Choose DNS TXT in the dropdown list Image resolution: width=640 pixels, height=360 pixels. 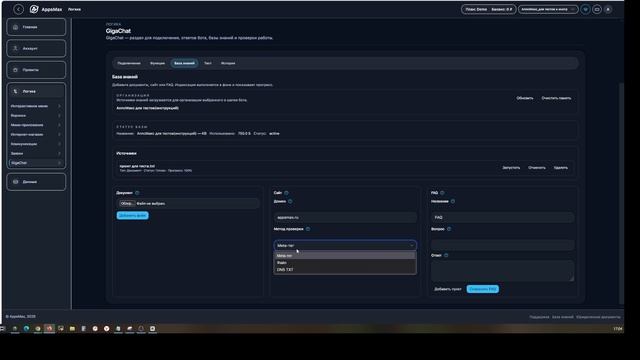point(345,269)
